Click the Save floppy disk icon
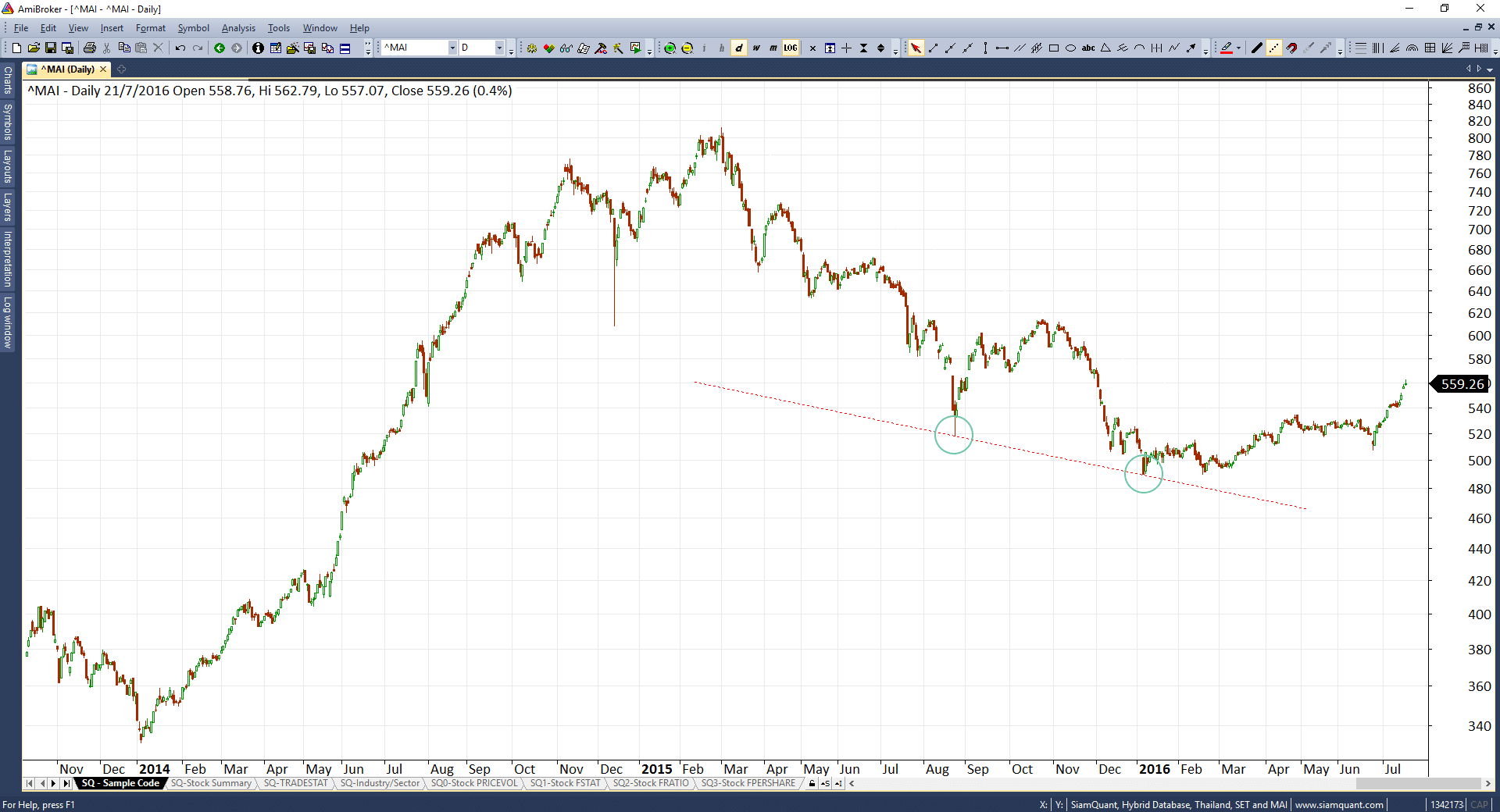The width and height of the screenshot is (1500, 812). click(51, 48)
